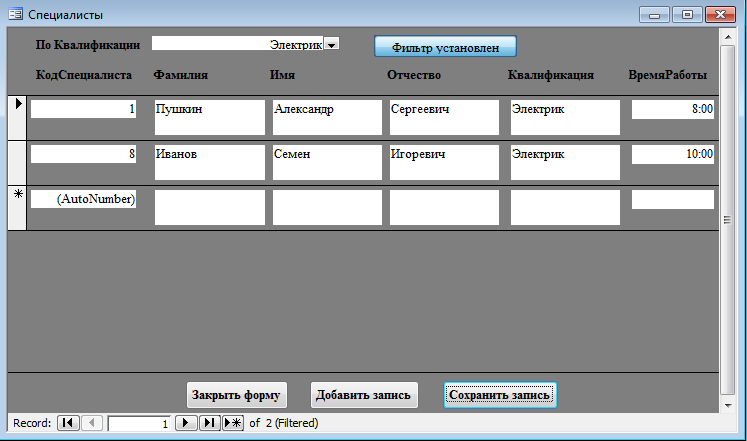Go to last record navigation button
The height and width of the screenshot is (441, 747).
coord(210,423)
